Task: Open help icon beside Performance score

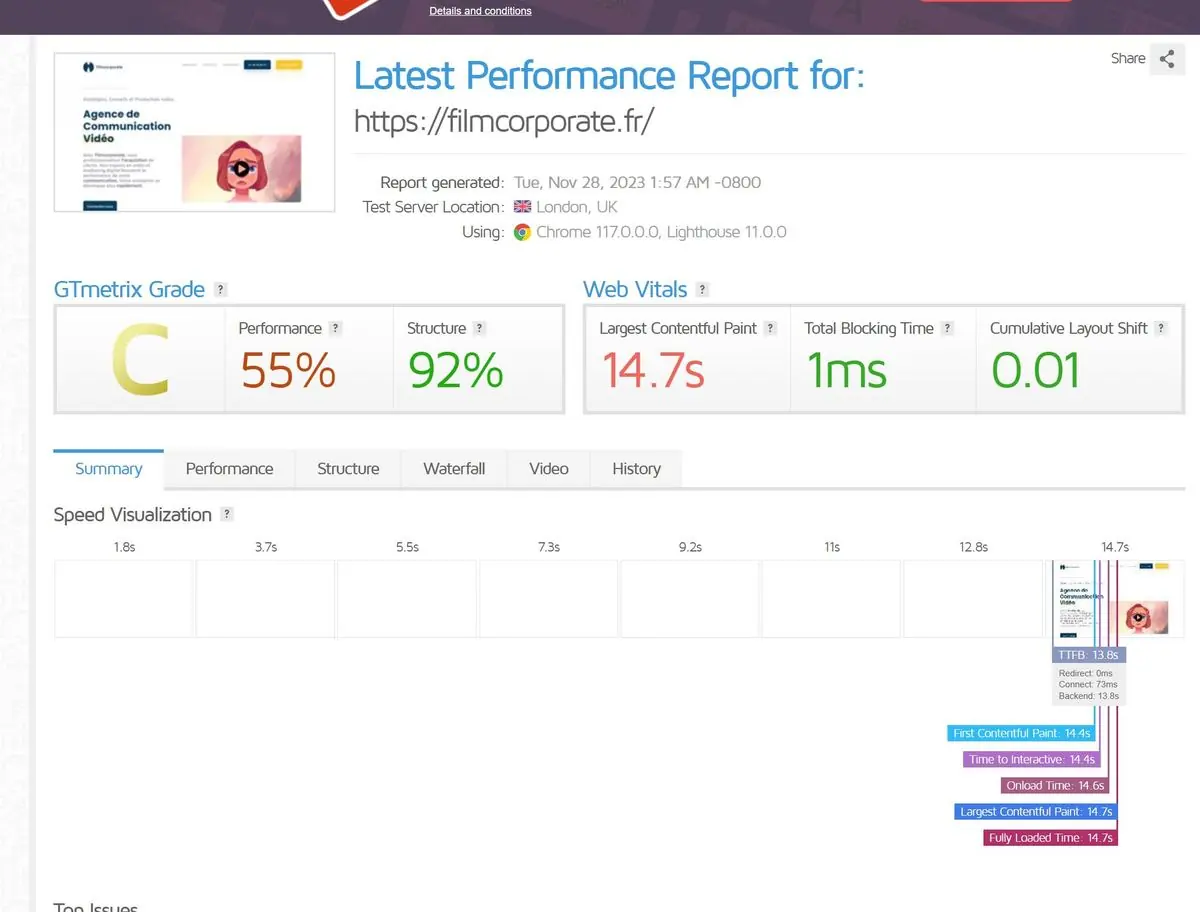Action: point(336,328)
